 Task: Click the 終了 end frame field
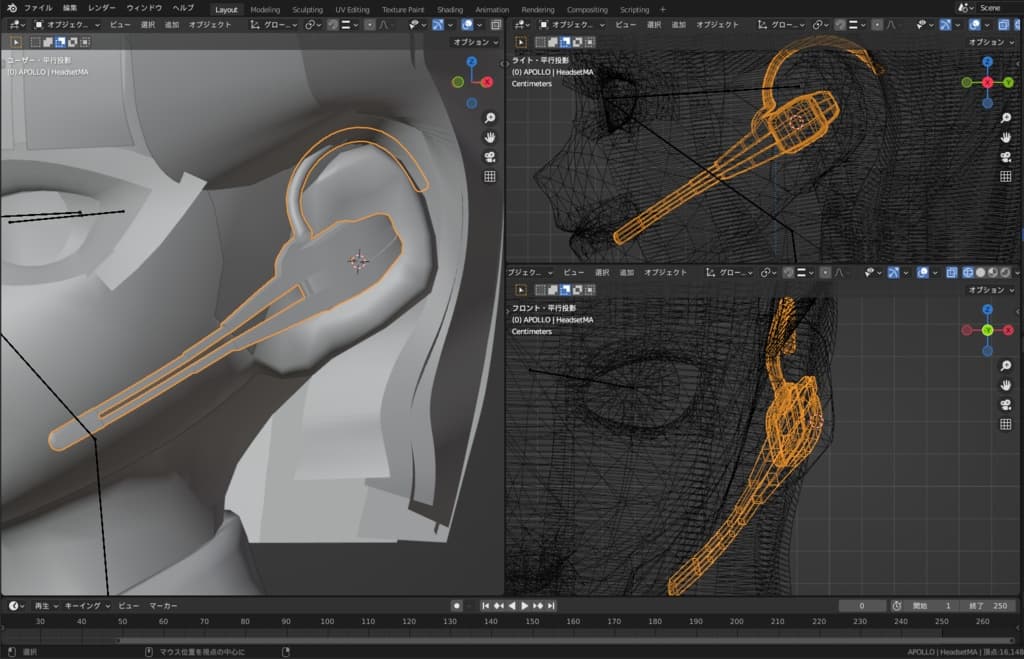click(x=990, y=606)
